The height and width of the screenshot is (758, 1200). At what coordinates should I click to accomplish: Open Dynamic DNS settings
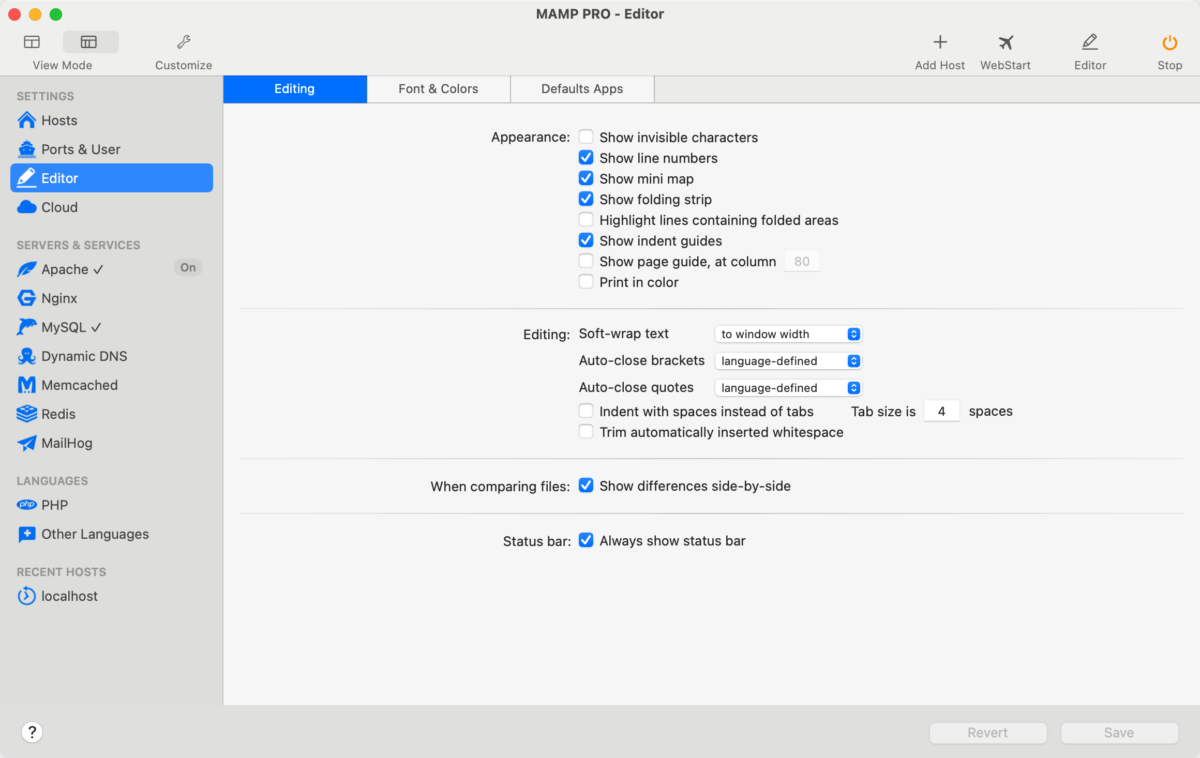[111, 356]
